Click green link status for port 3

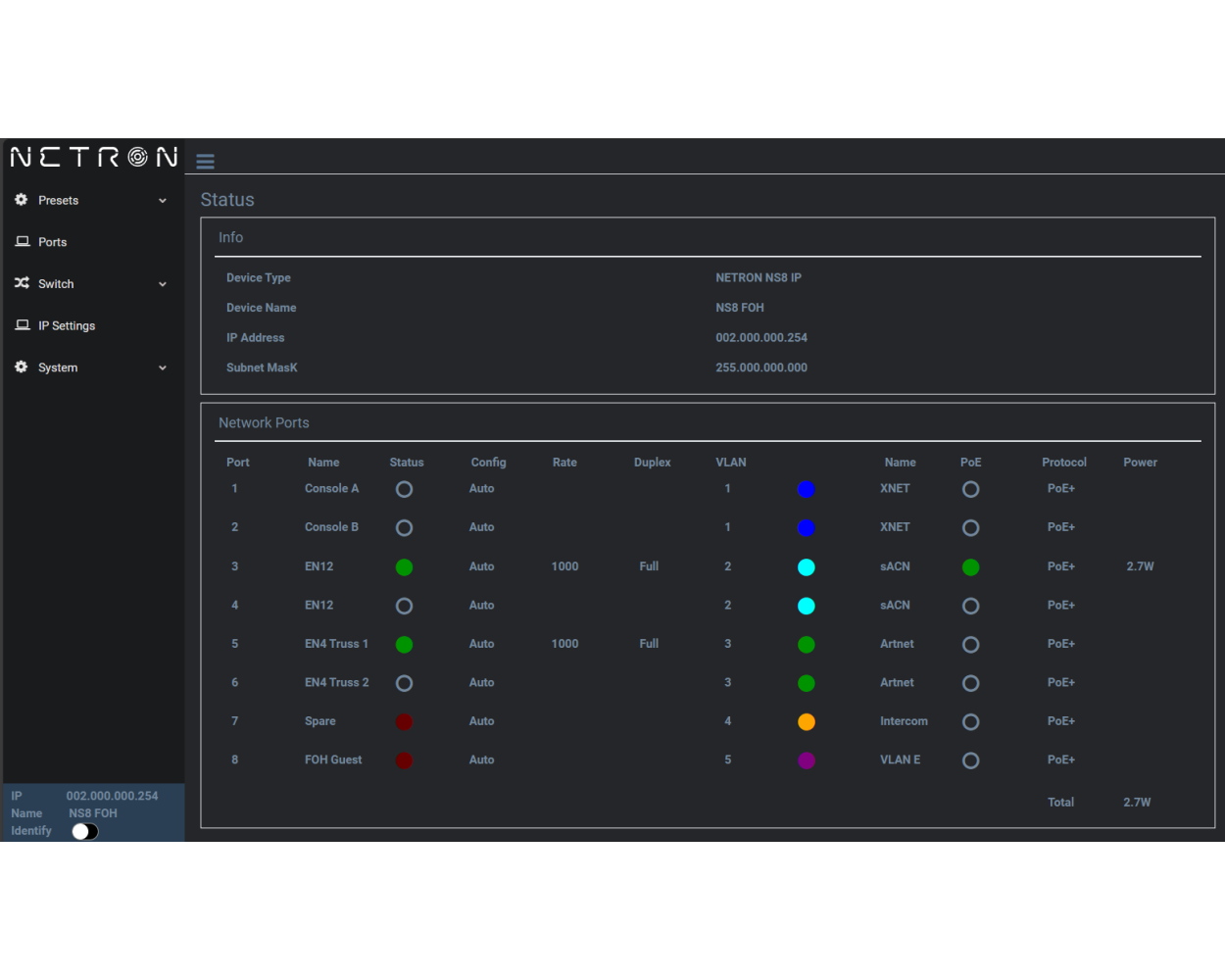(x=404, y=566)
